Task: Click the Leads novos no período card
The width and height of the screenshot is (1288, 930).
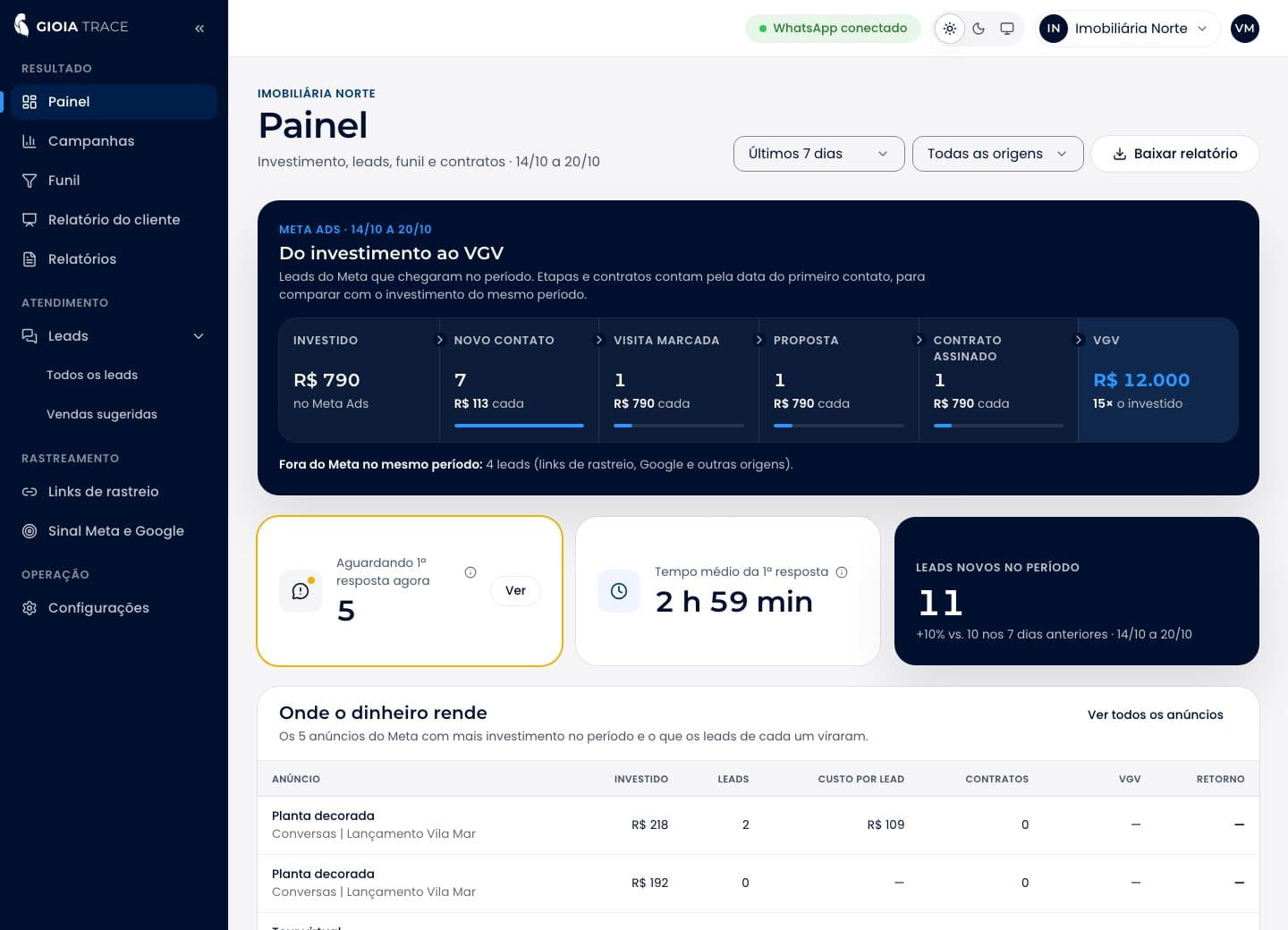Action: tap(1077, 591)
